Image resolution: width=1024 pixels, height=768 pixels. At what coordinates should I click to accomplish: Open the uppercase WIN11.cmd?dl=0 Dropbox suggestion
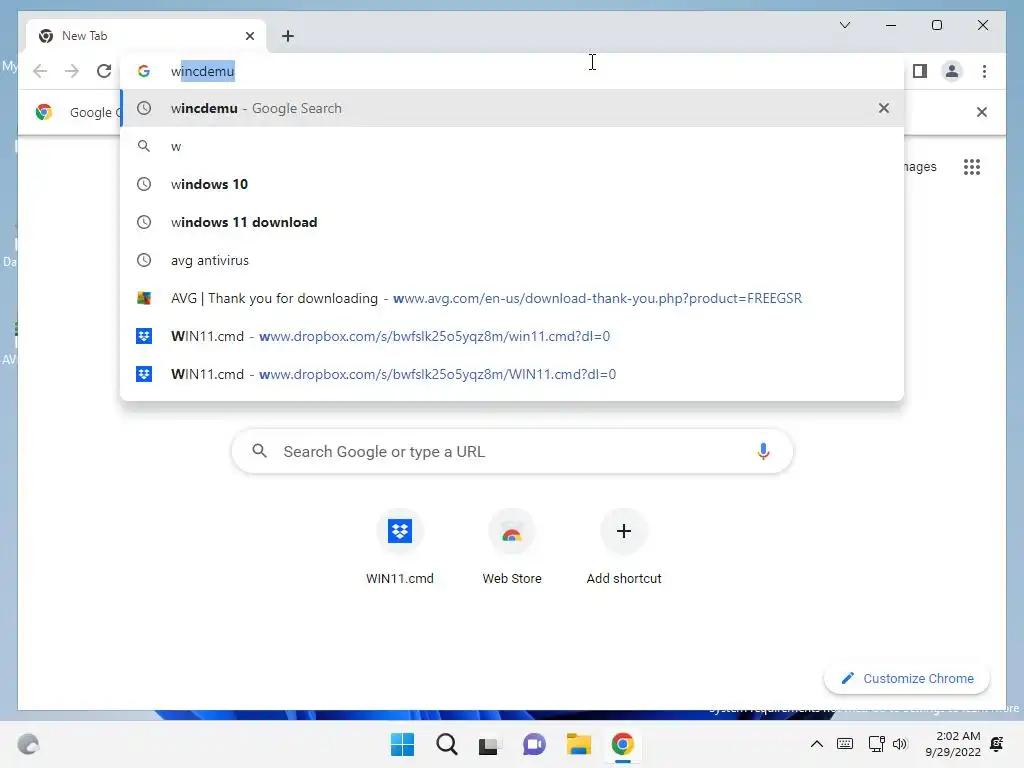tap(512, 374)
